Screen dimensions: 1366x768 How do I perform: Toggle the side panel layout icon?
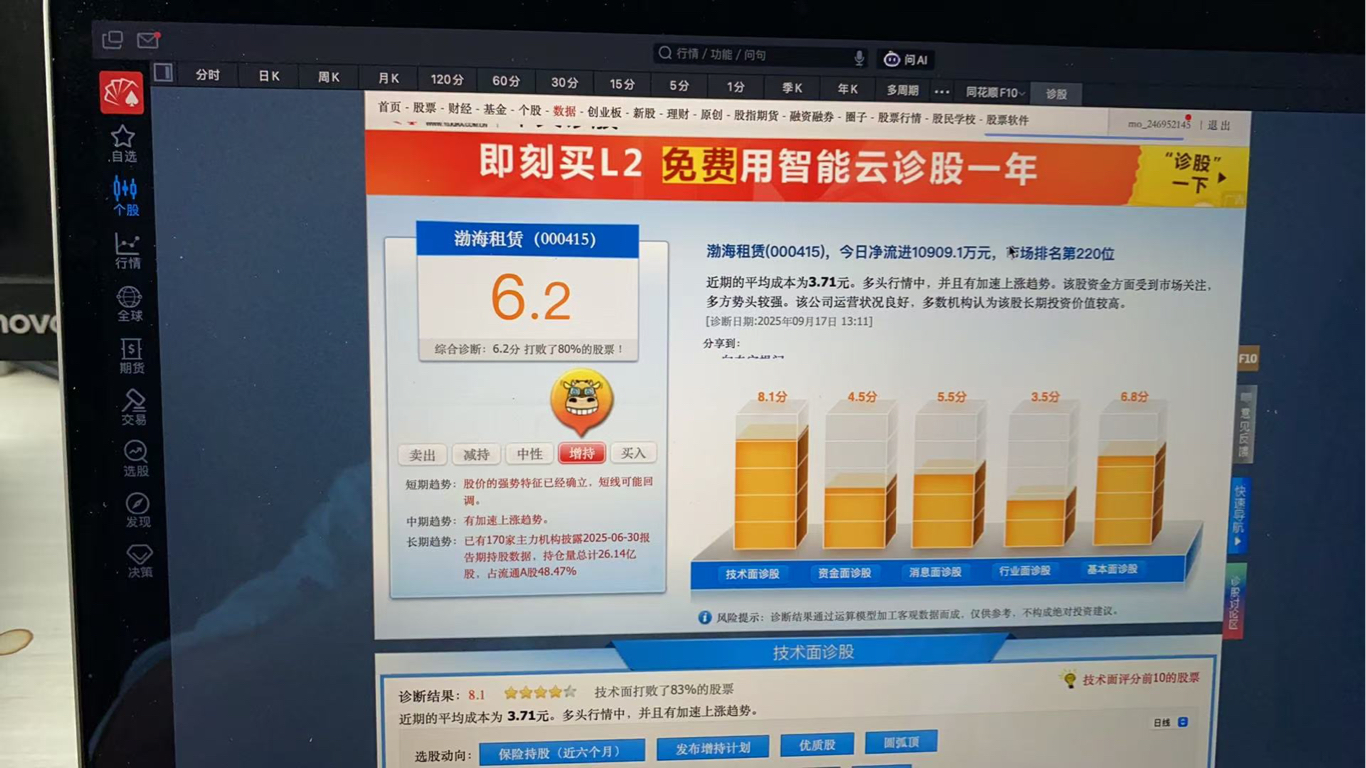(163, 72)
